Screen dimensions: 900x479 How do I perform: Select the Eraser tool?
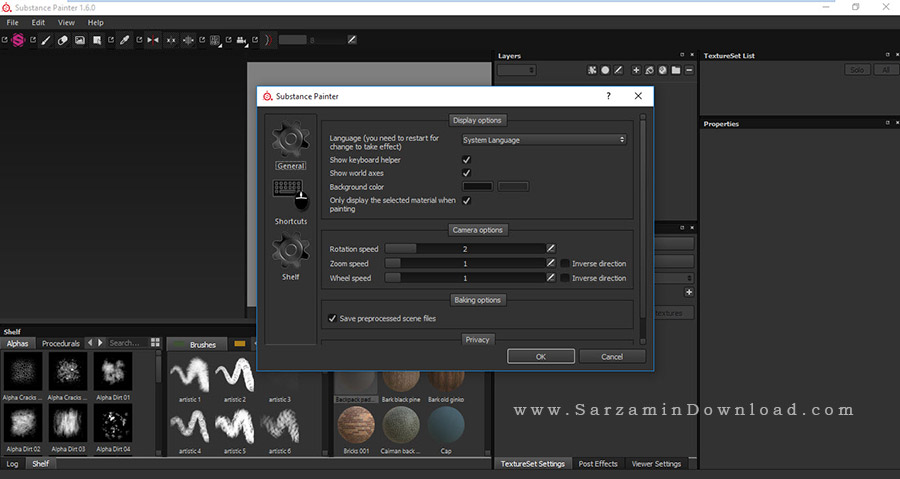click(63, 40)
